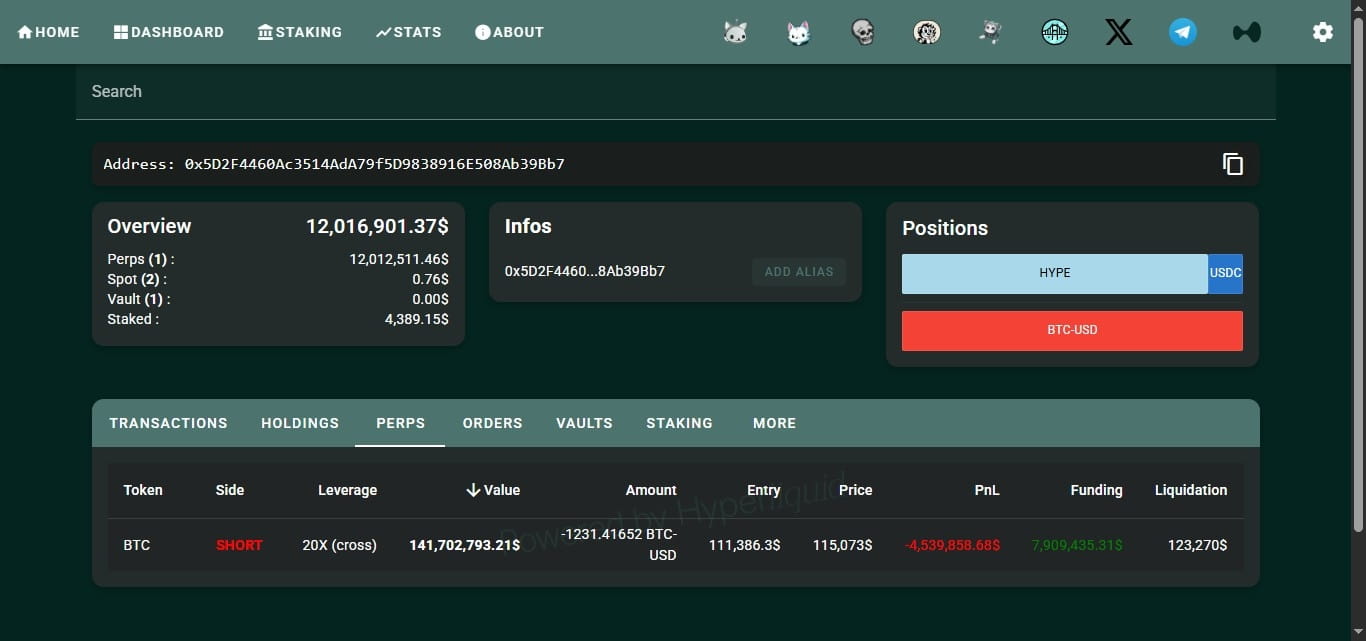Click the Liquidation column header
The image size is (1366, 641).
point(1191,490)
